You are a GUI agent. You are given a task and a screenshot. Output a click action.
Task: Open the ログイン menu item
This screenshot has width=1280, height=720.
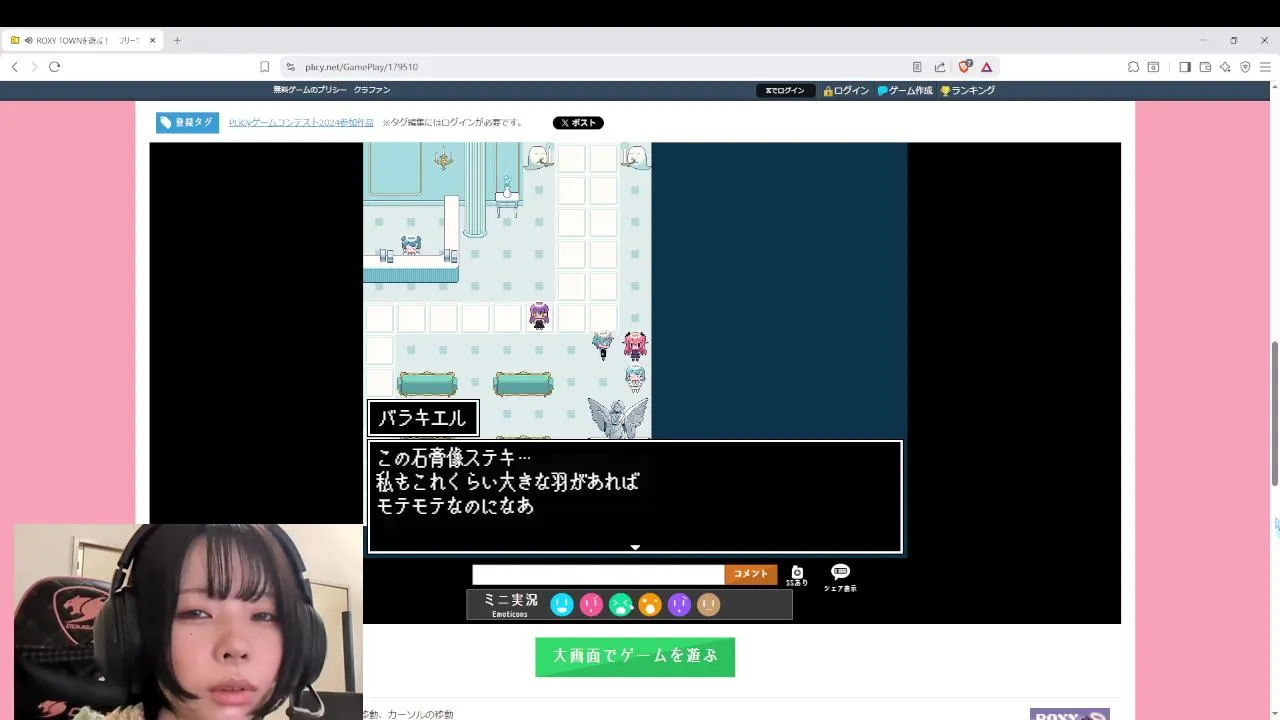(846, 90)
